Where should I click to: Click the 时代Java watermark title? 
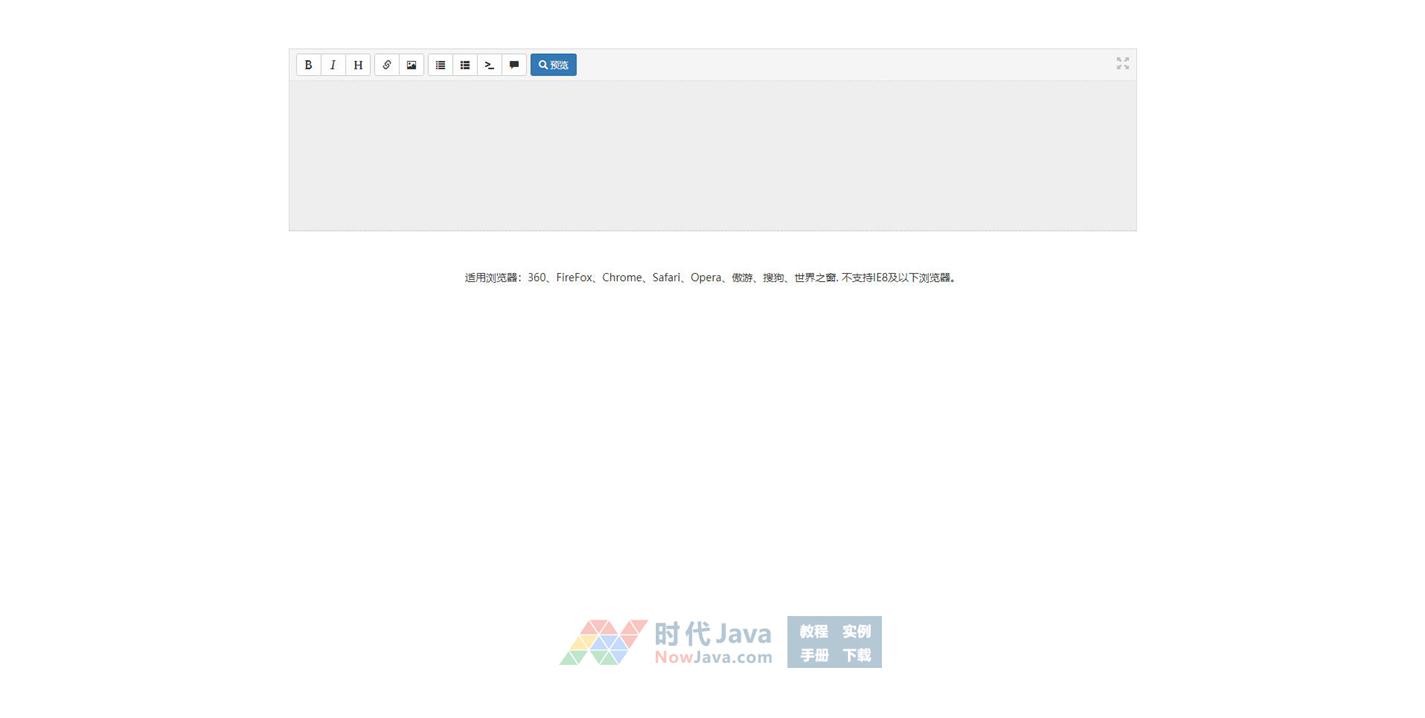click(713, 633)
